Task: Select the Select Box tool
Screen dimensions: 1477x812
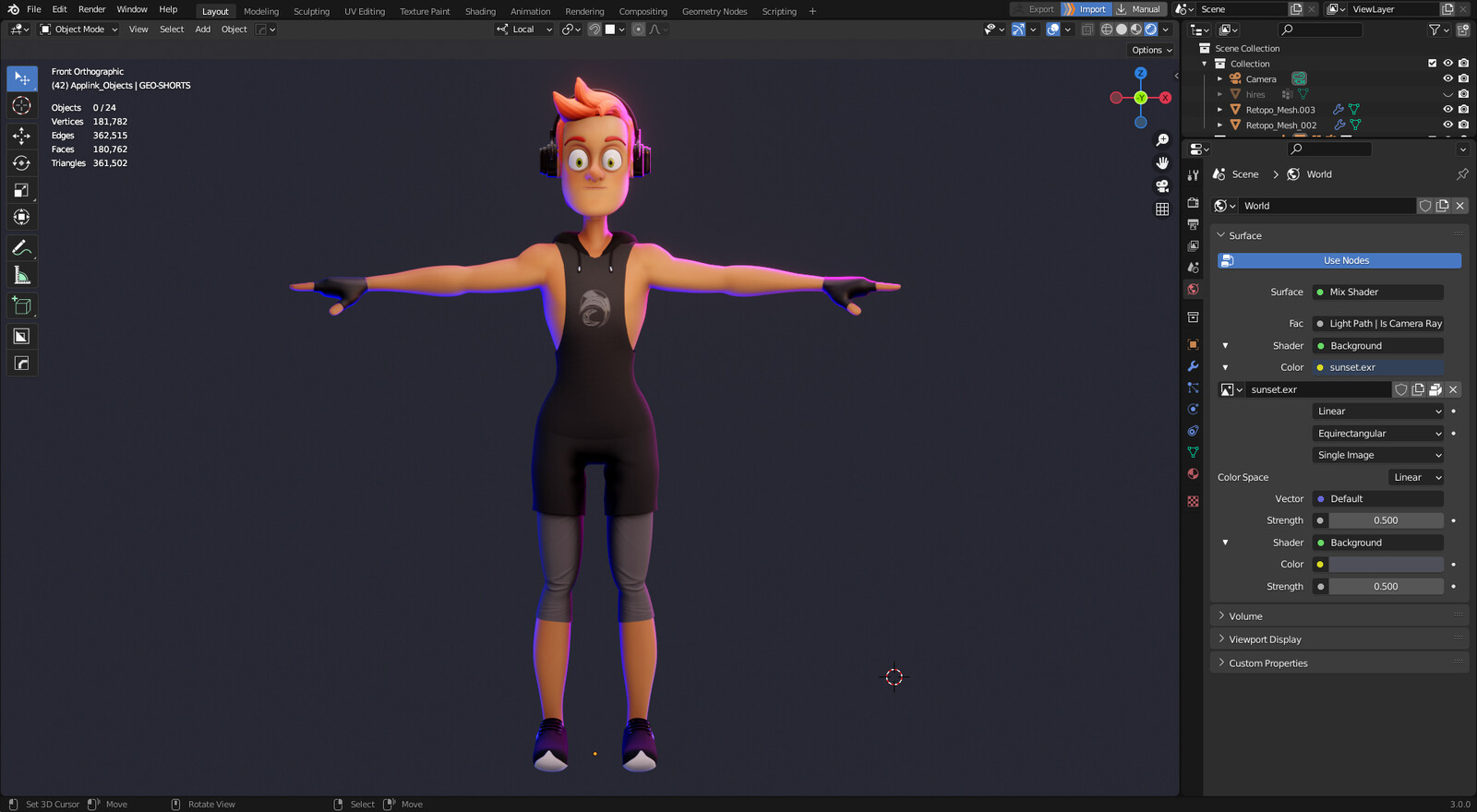Action: [x=22, y=78]
